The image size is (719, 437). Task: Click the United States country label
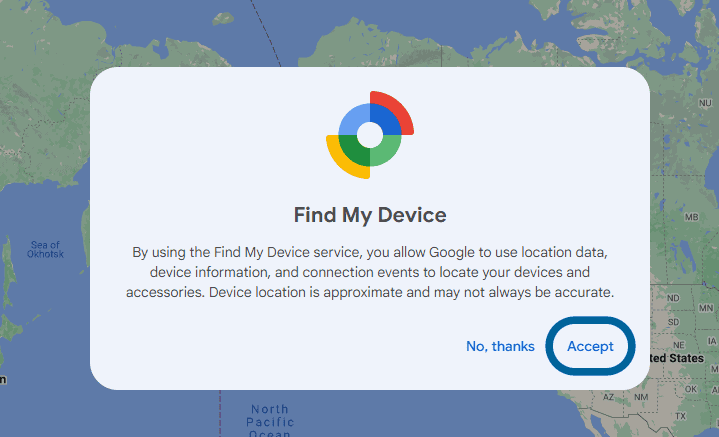click(677, 358)
